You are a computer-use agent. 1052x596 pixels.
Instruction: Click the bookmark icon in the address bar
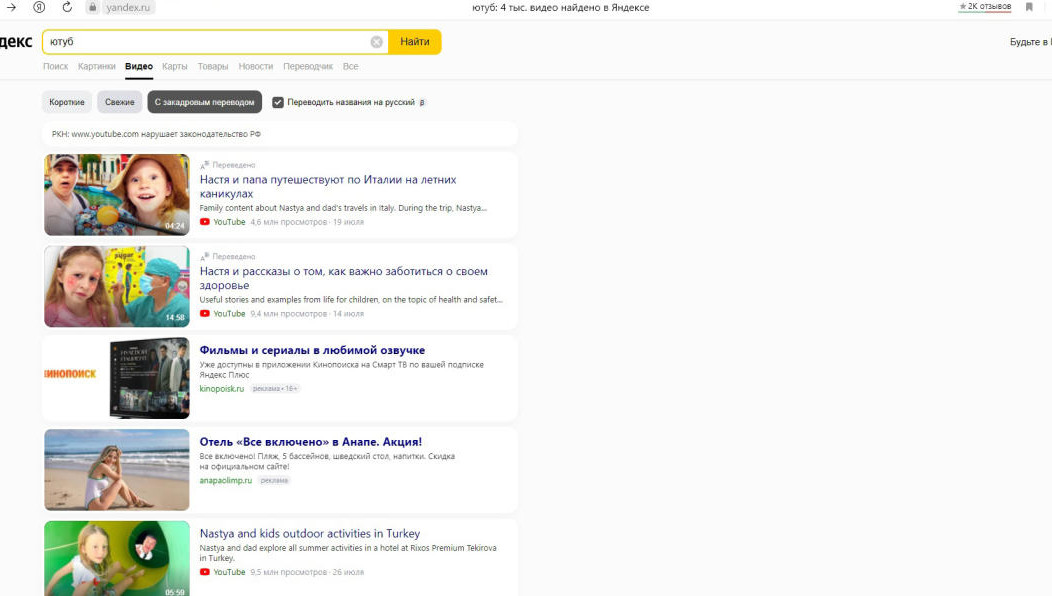click(1029, 7)
